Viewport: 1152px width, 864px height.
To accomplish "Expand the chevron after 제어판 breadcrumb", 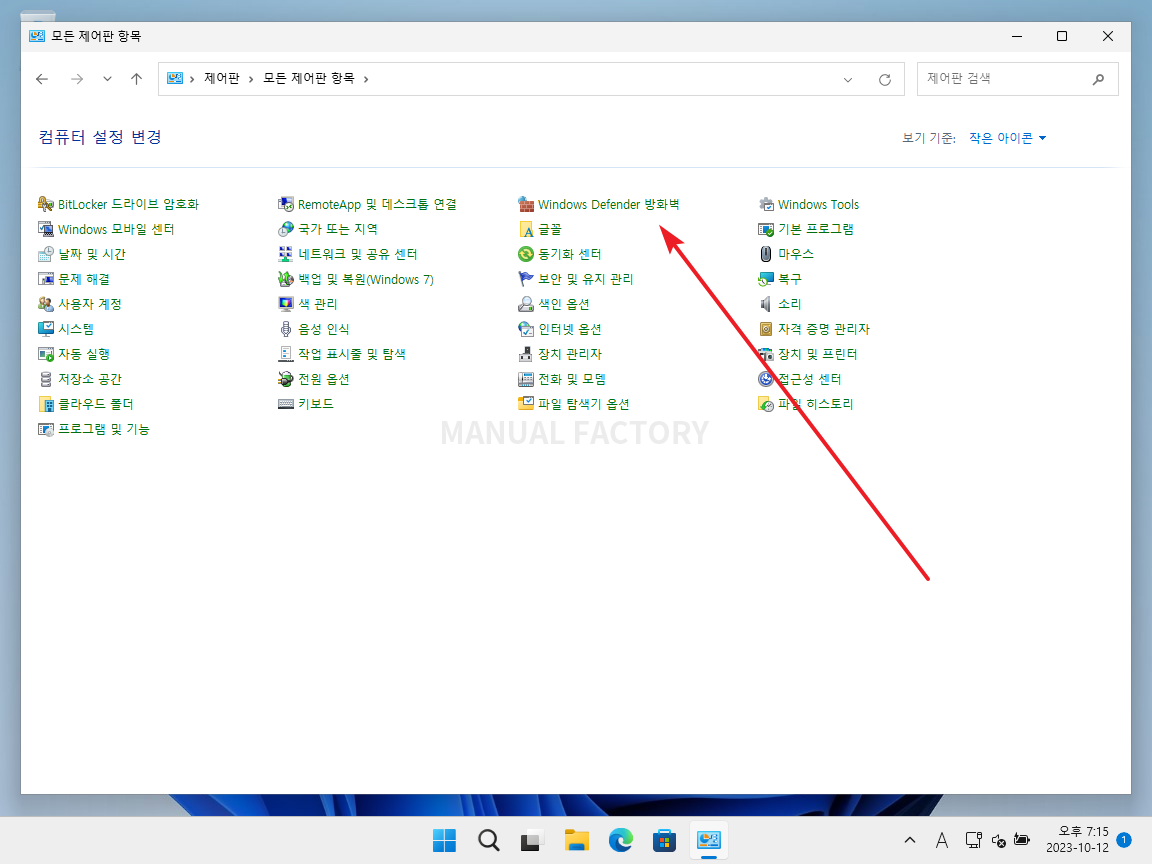I will click(251, 79).
